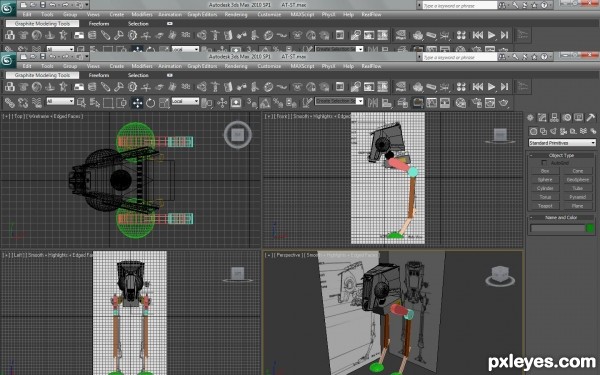
Task: Open the Material Editor sphere icon
Action: tap(461, 103)
